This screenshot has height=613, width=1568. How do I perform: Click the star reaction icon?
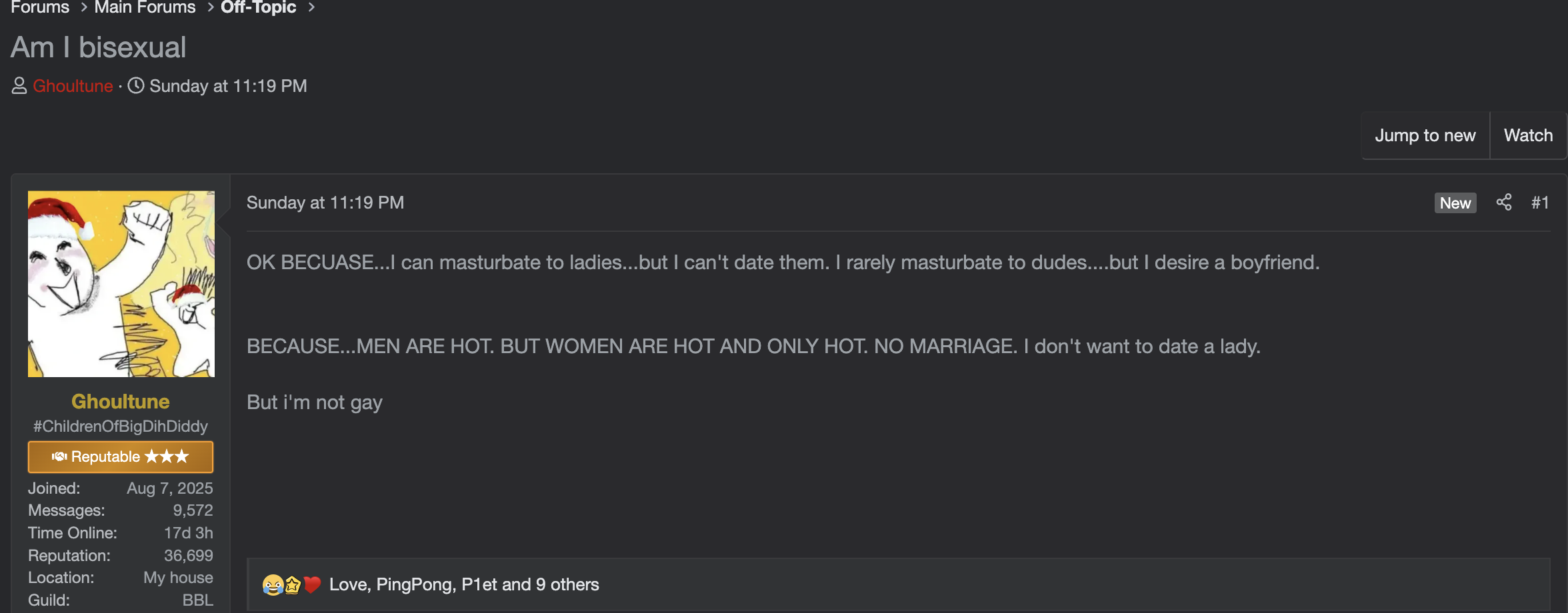click(x=292, y=585)
